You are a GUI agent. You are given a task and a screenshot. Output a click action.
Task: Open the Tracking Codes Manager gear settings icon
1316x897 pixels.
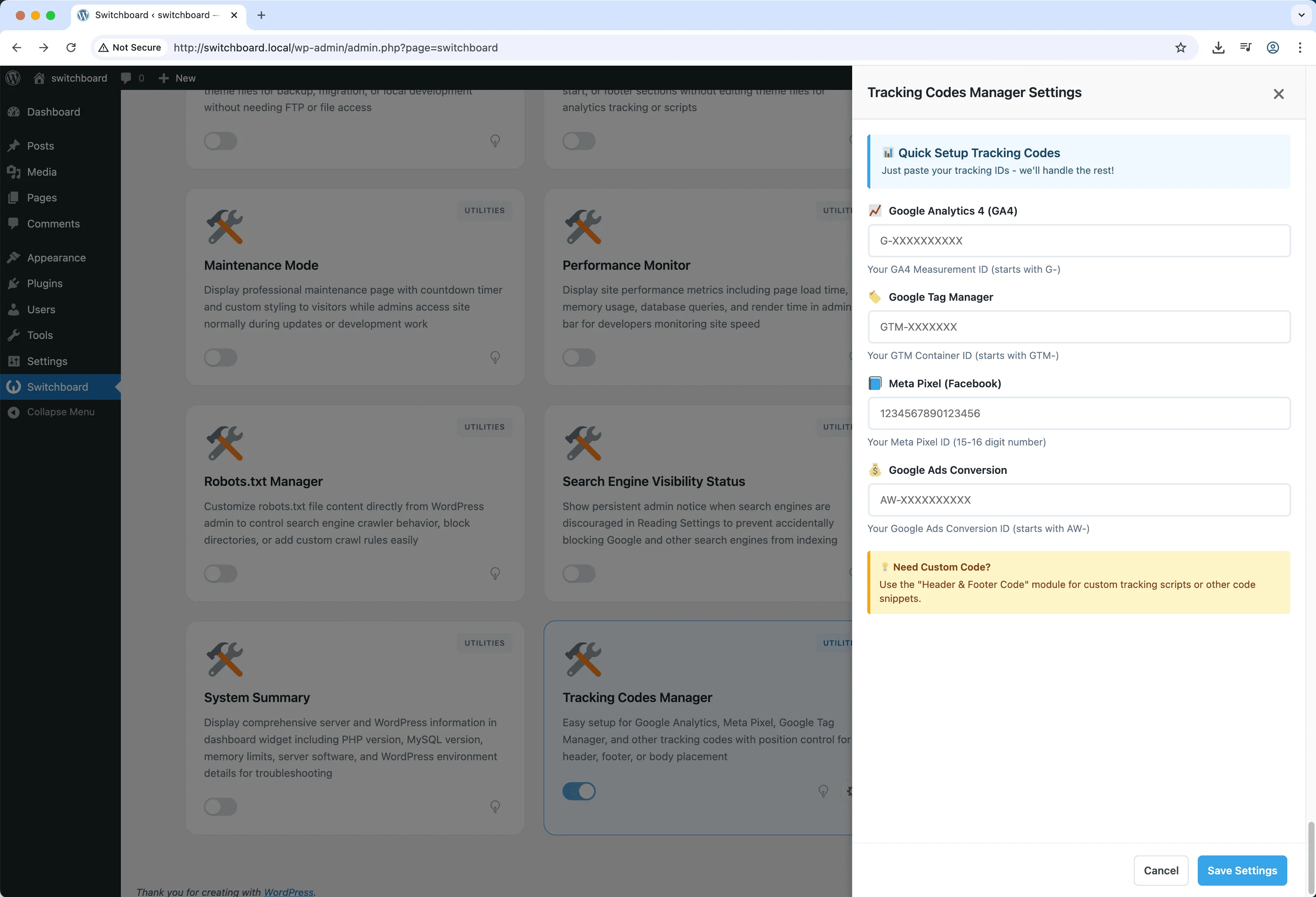[x=850, y=791]
